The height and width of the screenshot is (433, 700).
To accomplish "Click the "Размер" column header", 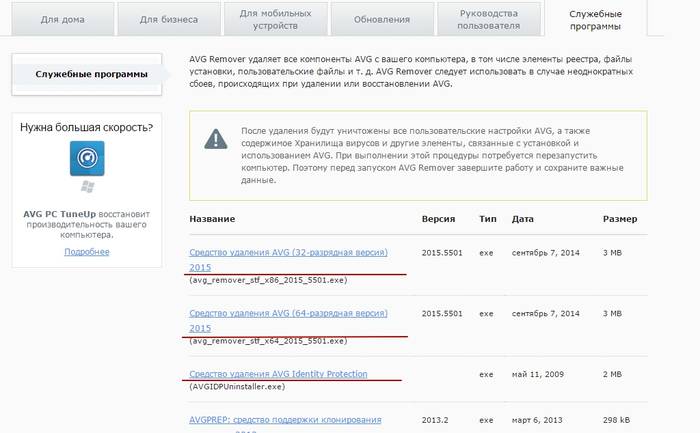I will click(620, 219).
